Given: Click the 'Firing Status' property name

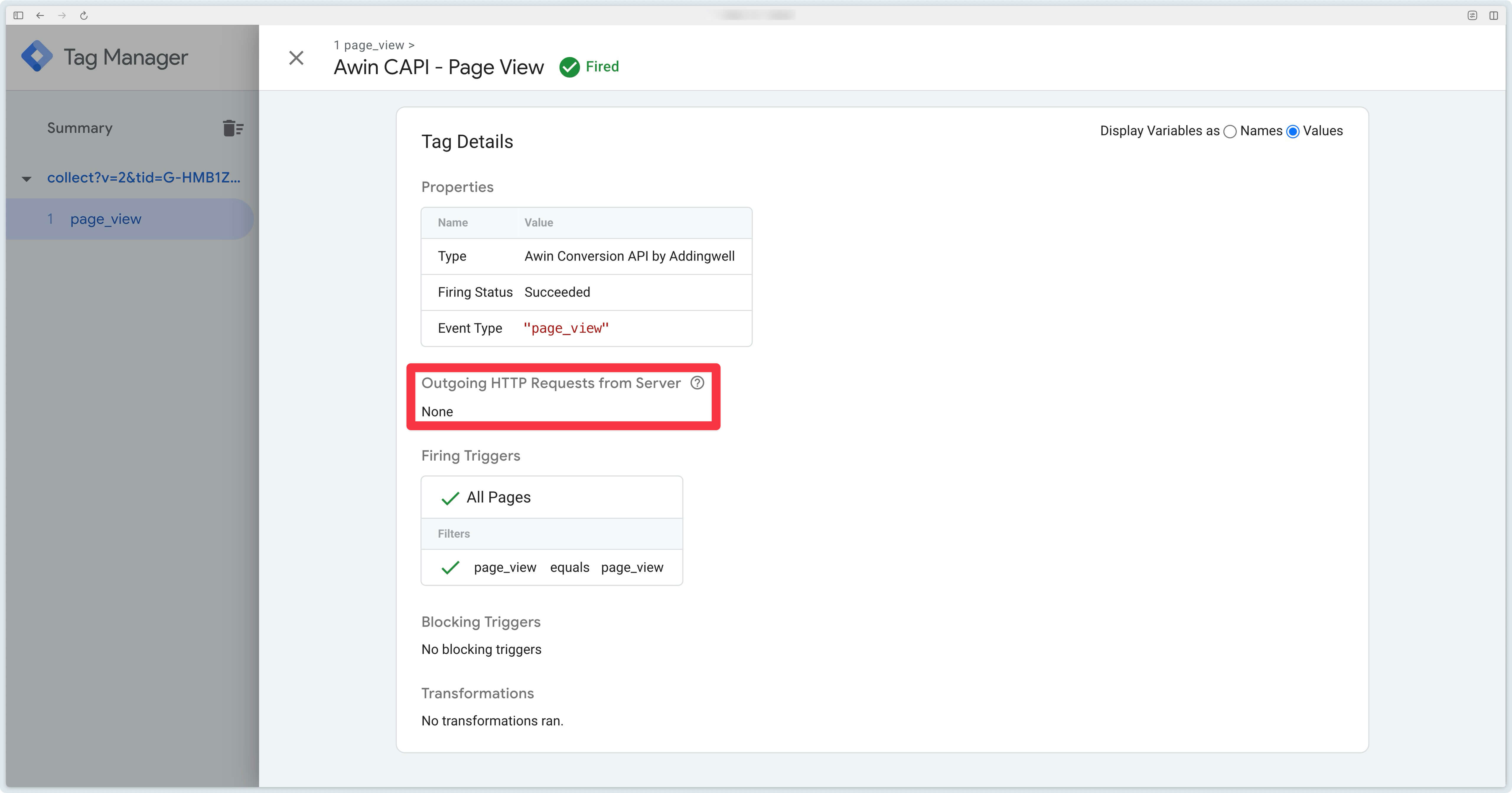Looking at the screenshot, I should (475, 292).
